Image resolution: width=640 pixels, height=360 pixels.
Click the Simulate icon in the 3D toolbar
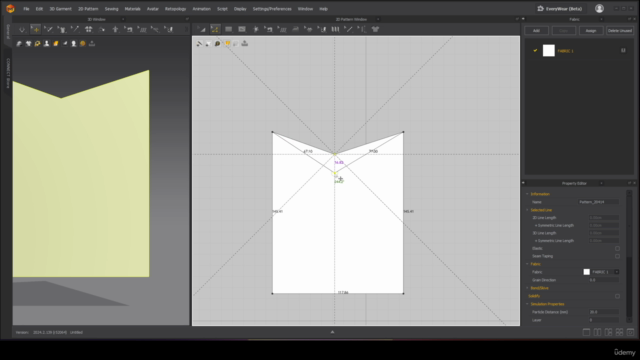click(22, 29)
